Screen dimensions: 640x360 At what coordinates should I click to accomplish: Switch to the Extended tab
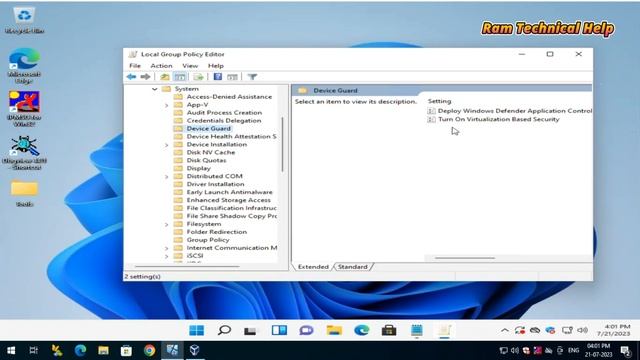point(313,267)
